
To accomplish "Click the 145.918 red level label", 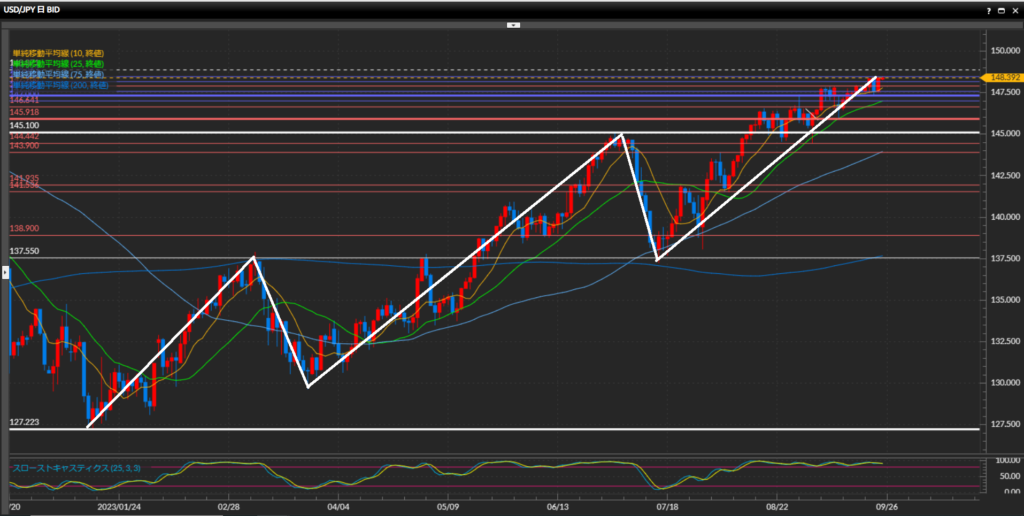I will click(25, 113).
